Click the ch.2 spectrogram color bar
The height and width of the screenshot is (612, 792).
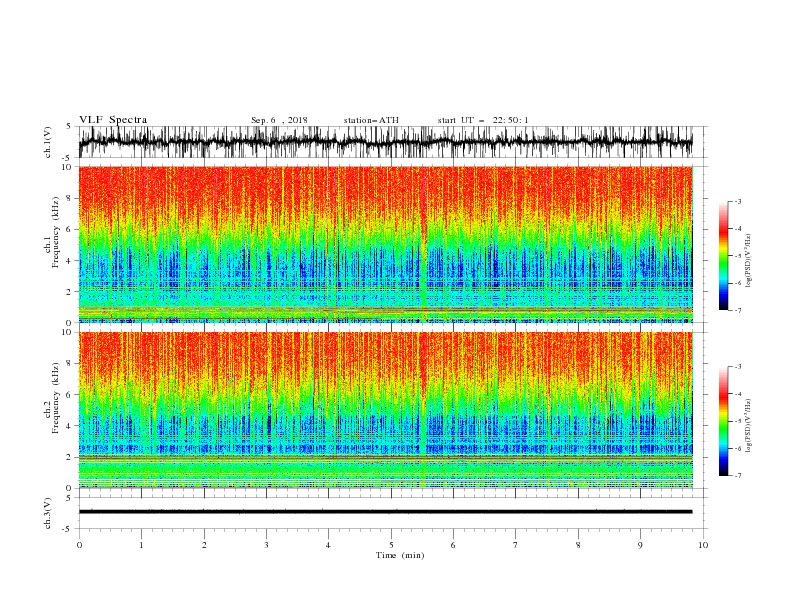724,421
